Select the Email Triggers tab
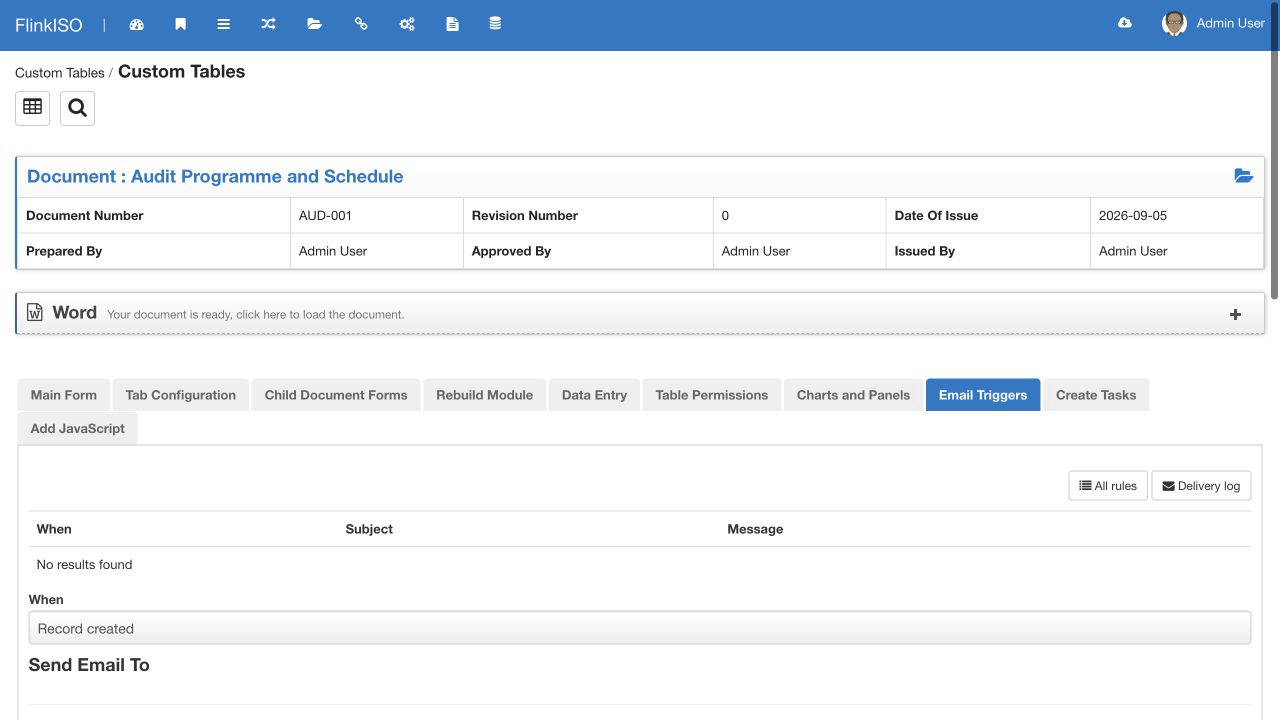 [983, 395]
